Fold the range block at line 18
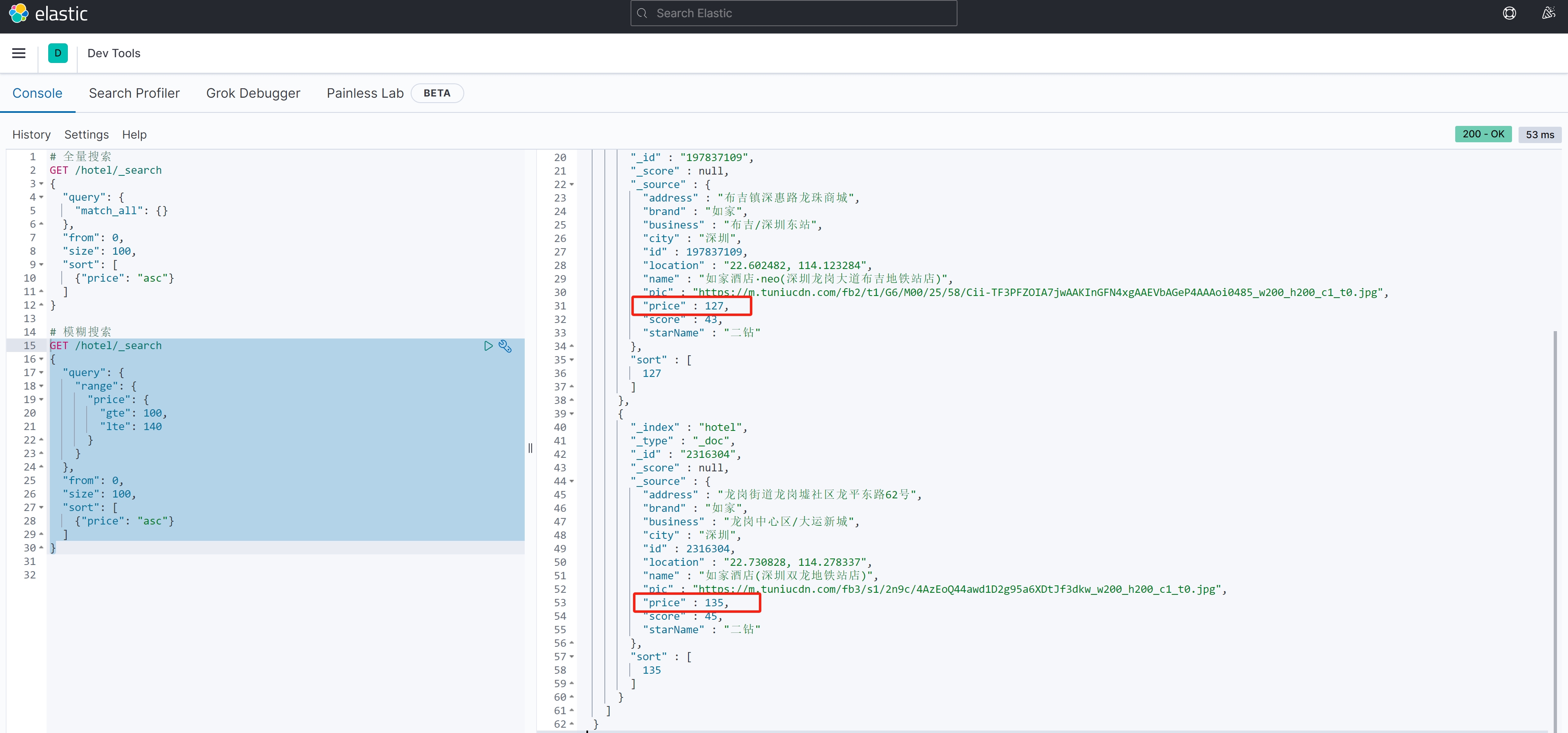This screenshot has height=733, width=1568. click(41, 386)
